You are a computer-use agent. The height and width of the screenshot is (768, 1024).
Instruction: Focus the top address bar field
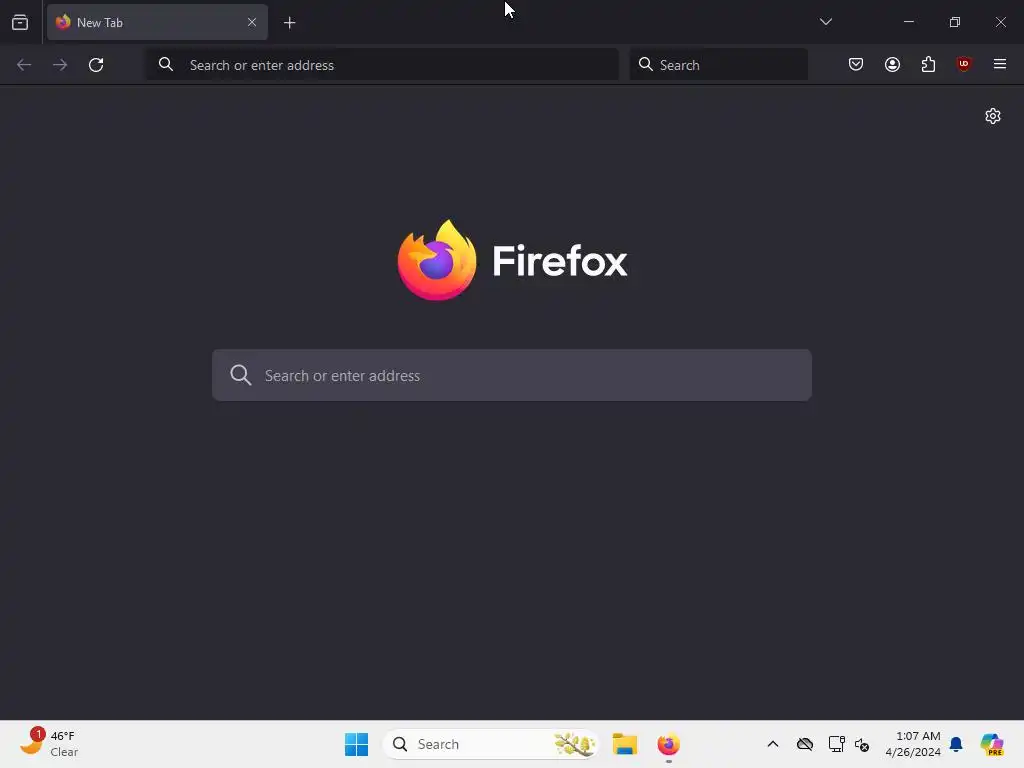[x=382, y=65]
